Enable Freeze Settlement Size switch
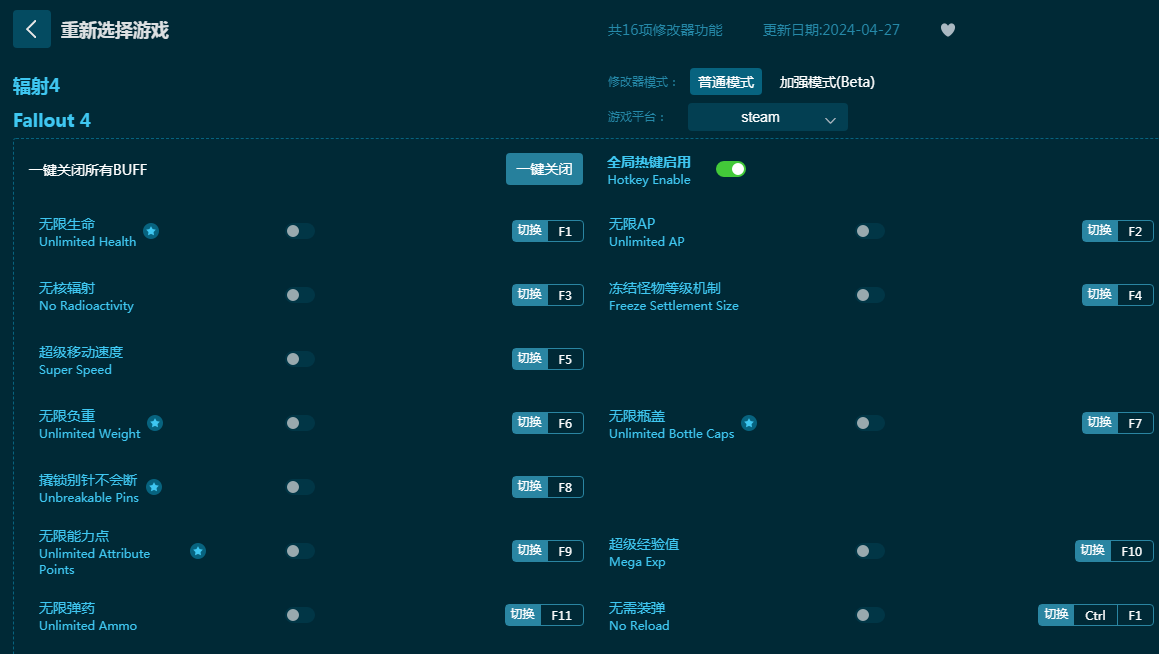 (x=870, y=295)
